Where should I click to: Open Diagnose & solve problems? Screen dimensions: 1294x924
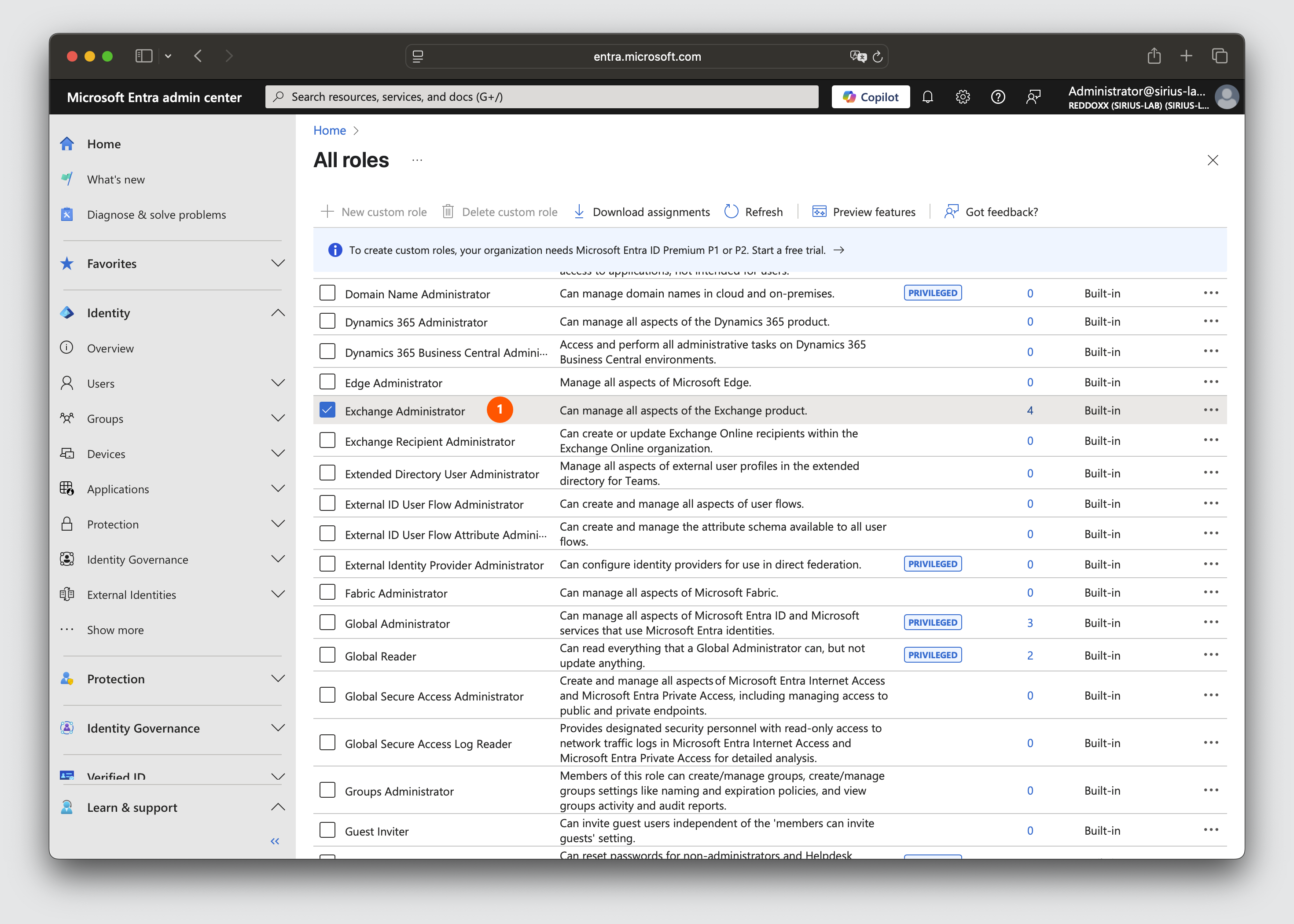click(x=157, y=215)
